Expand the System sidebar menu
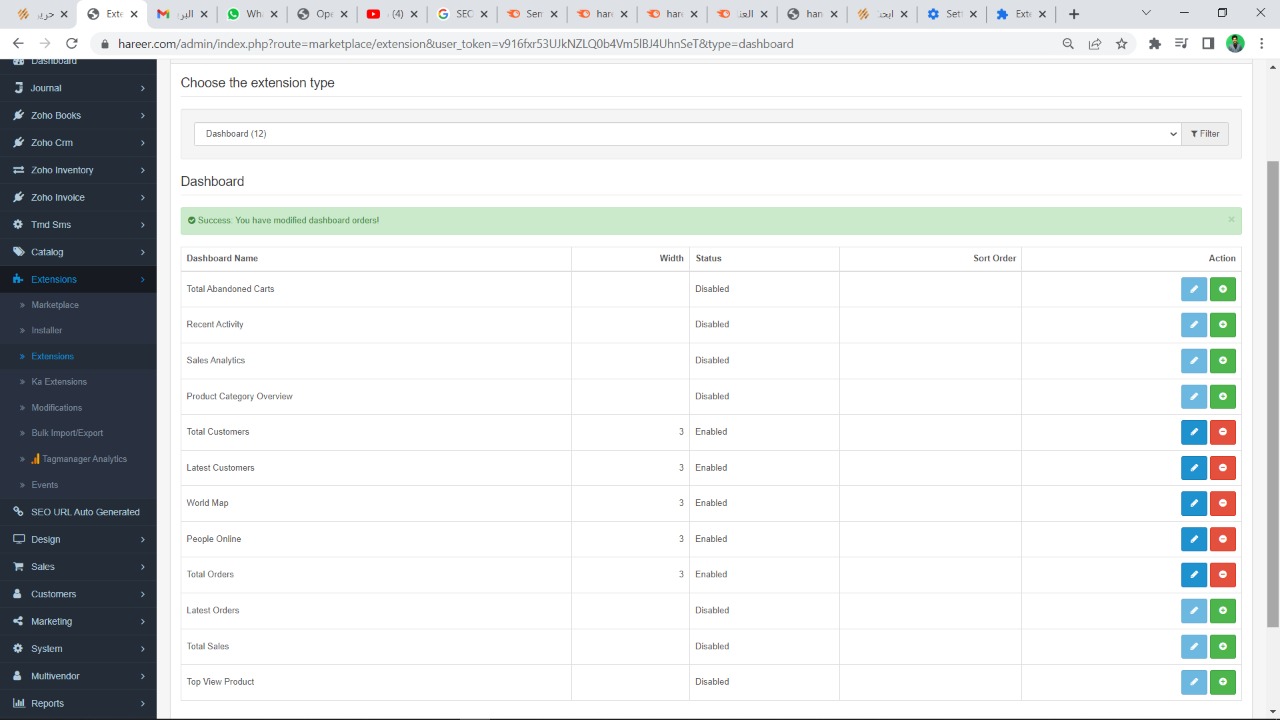 [78, 649]
